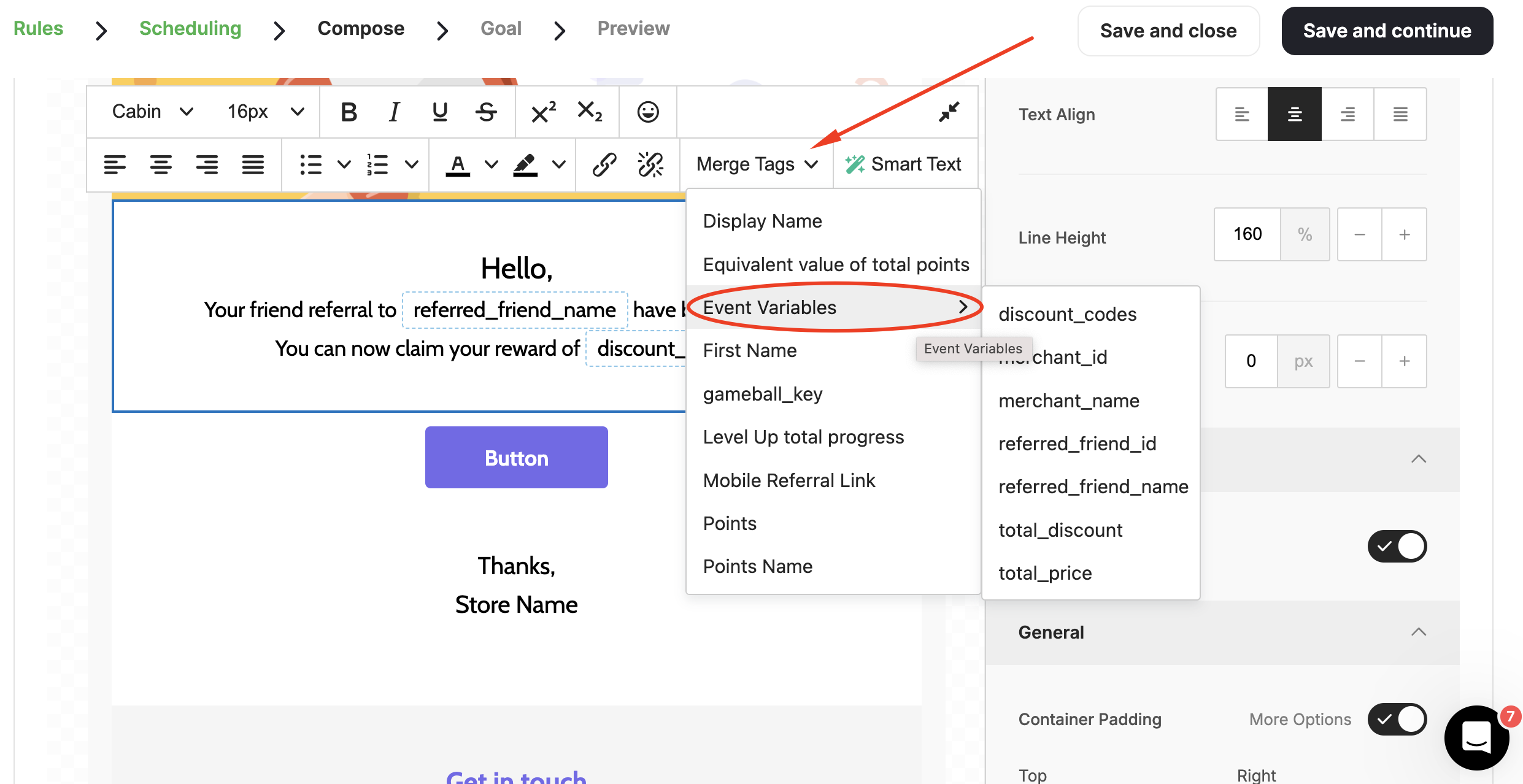Remove the link with unlink icon

[650, 164]
